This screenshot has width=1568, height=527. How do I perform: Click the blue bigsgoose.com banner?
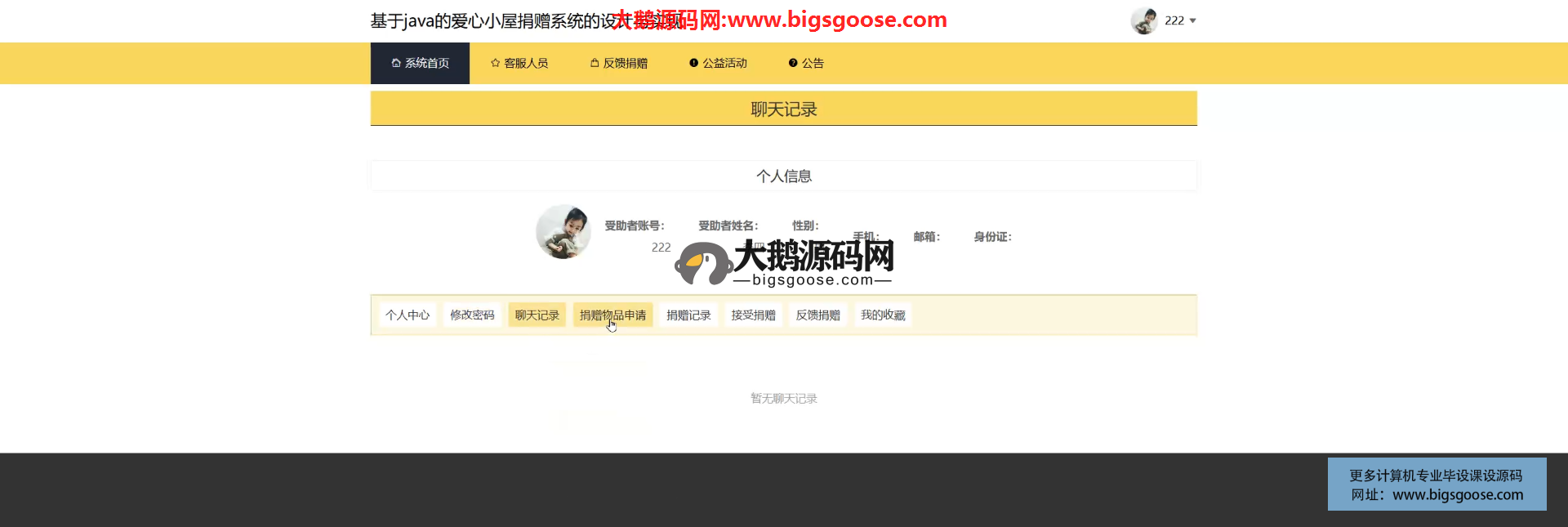pos(1437,485)
